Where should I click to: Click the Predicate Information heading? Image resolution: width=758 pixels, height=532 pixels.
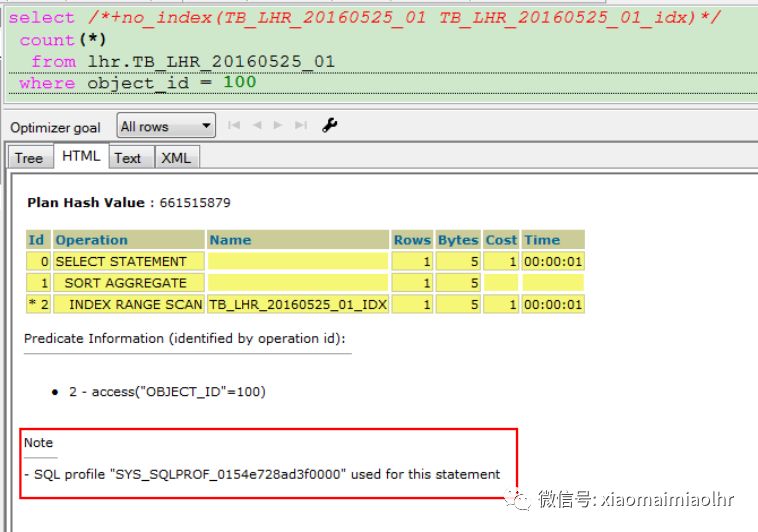click(x=185, y=338)
